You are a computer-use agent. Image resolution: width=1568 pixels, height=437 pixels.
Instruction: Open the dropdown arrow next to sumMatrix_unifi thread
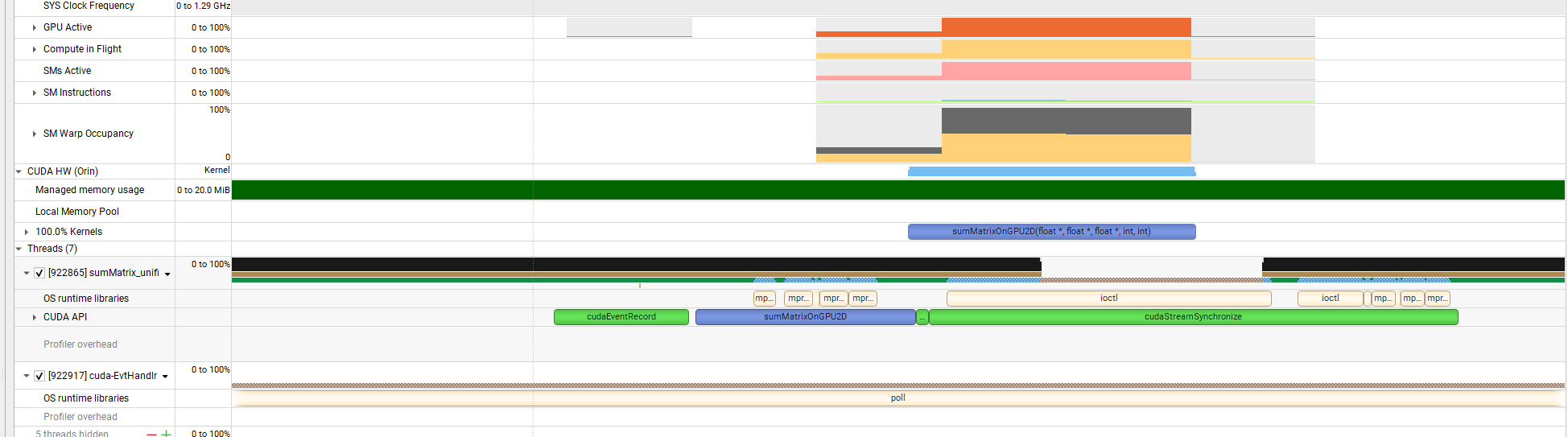pyautogui.click(x=167, y=274)
